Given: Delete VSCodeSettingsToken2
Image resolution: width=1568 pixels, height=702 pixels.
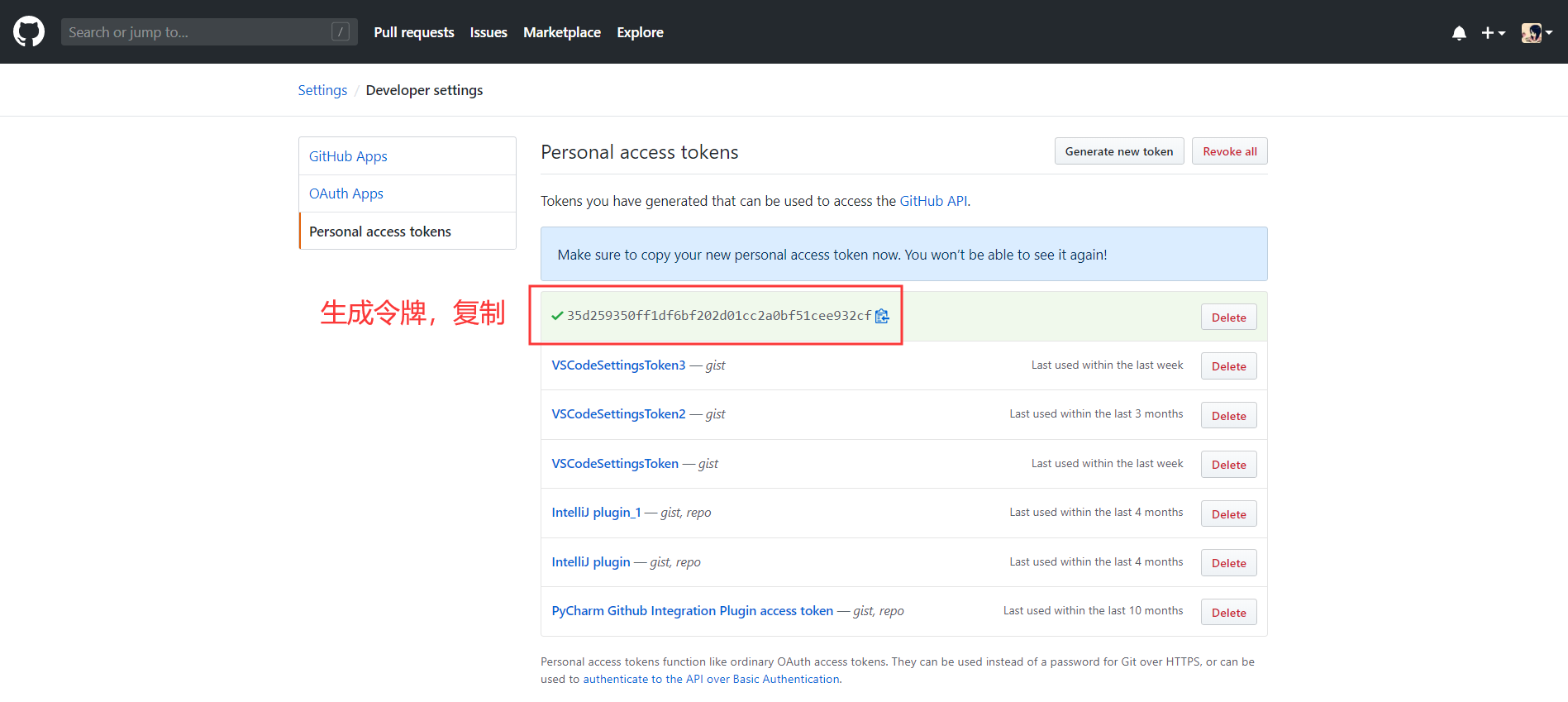Looking at the screenshot, I should (x=1229, y=416).
